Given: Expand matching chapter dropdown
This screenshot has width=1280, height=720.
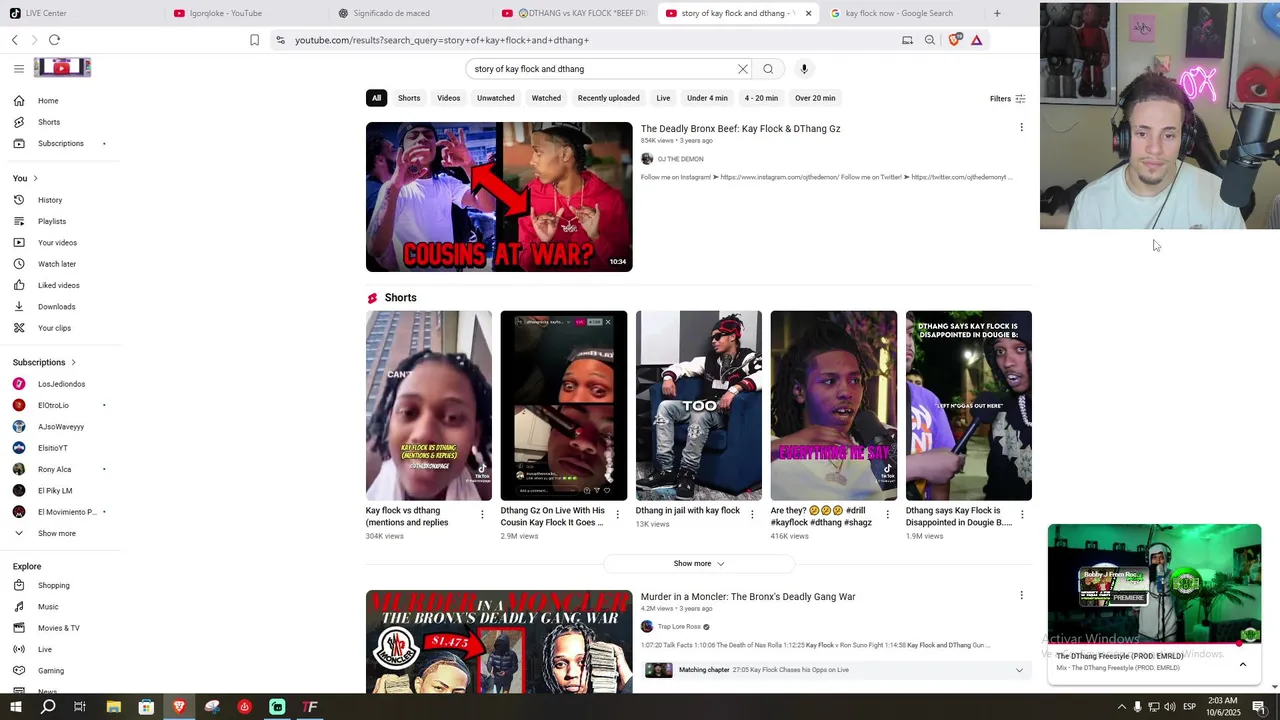Looking at the screenshot, I should point(1019,670).
